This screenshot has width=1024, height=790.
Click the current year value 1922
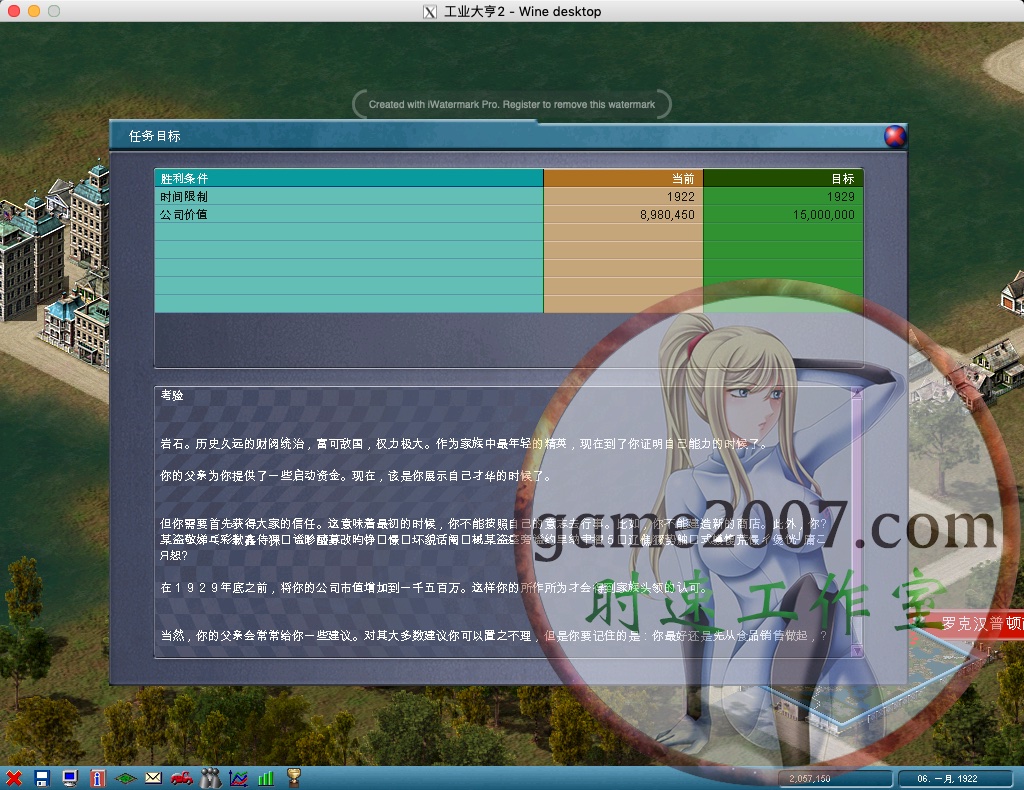680,197
